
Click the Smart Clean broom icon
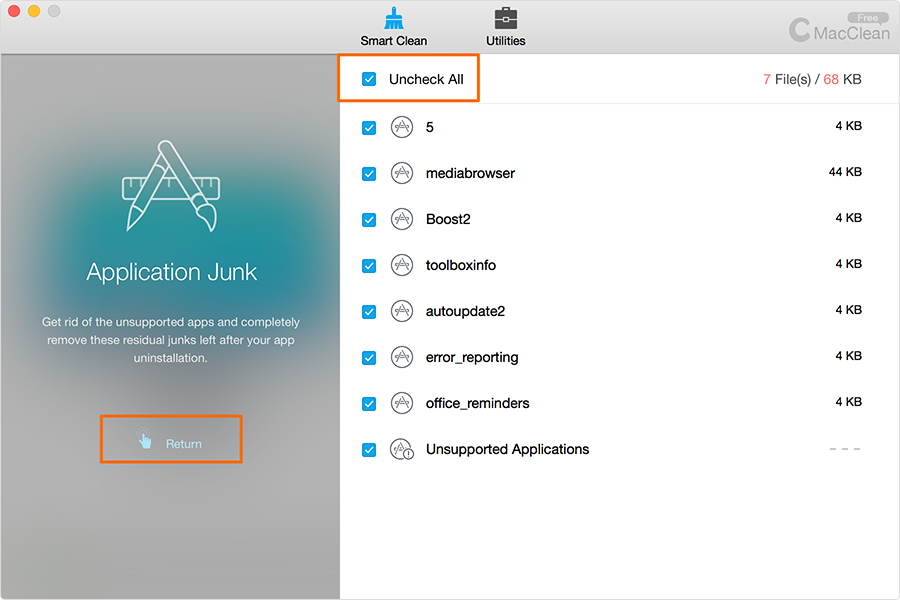pos(393,18)
